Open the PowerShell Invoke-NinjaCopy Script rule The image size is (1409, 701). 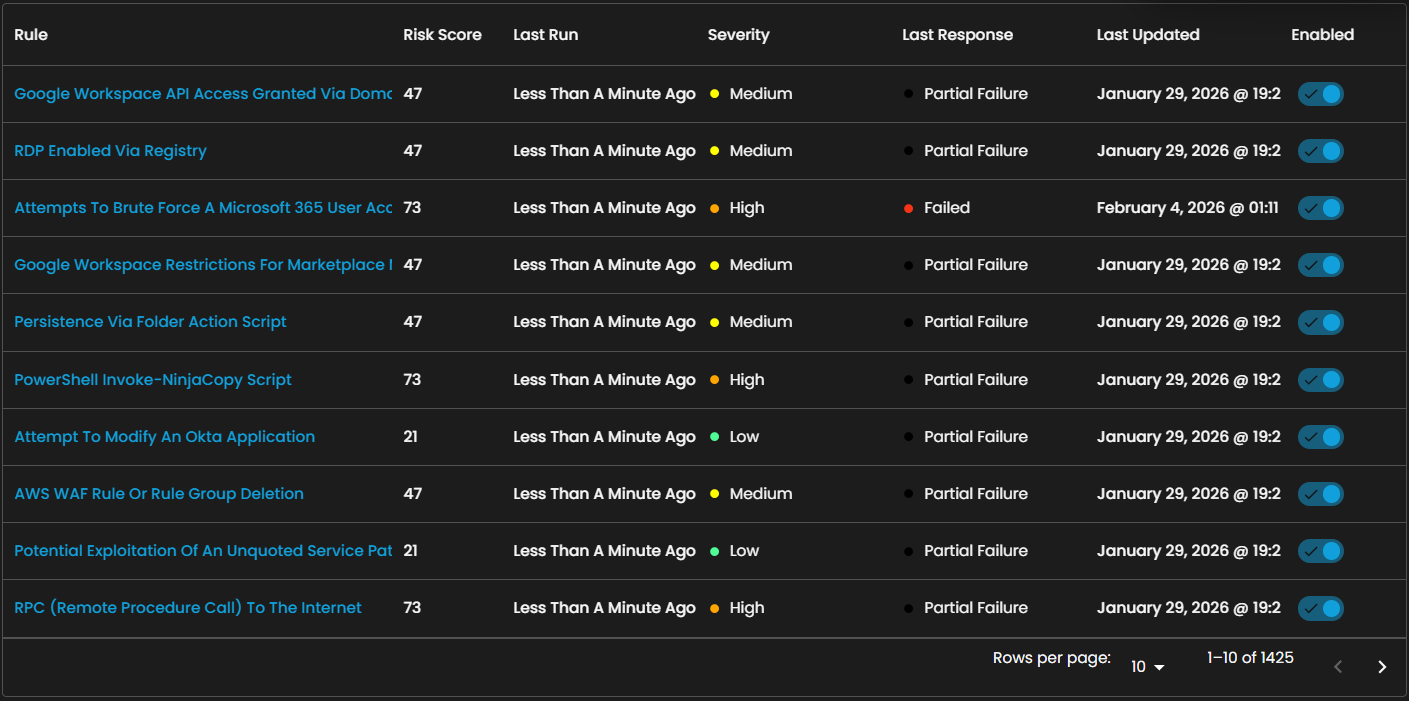(153, 380)
